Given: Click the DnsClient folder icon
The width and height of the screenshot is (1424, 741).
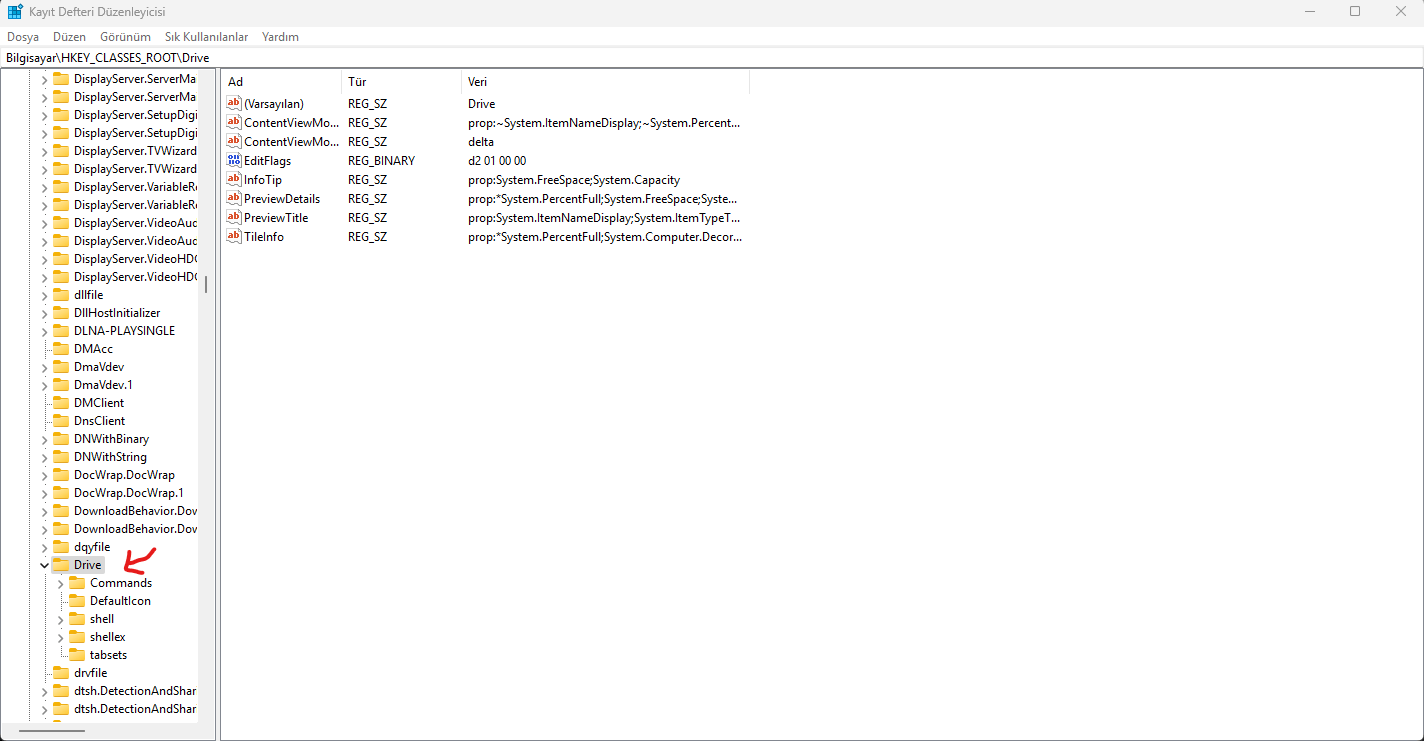Looking at the screenshot, I should click(x=61, y=421).
